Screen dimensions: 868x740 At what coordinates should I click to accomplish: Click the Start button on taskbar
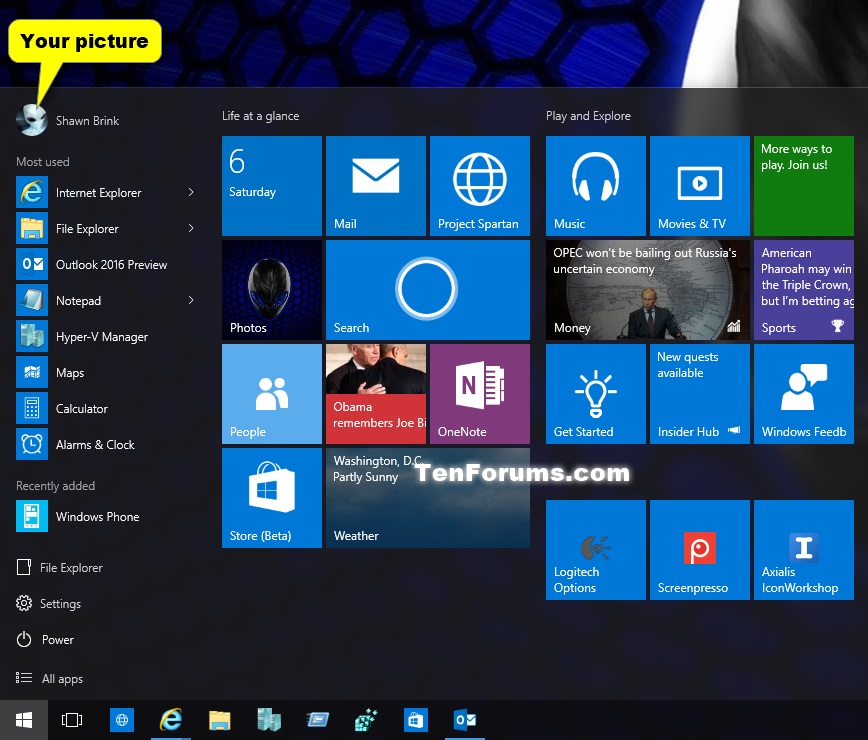point(24,720)
